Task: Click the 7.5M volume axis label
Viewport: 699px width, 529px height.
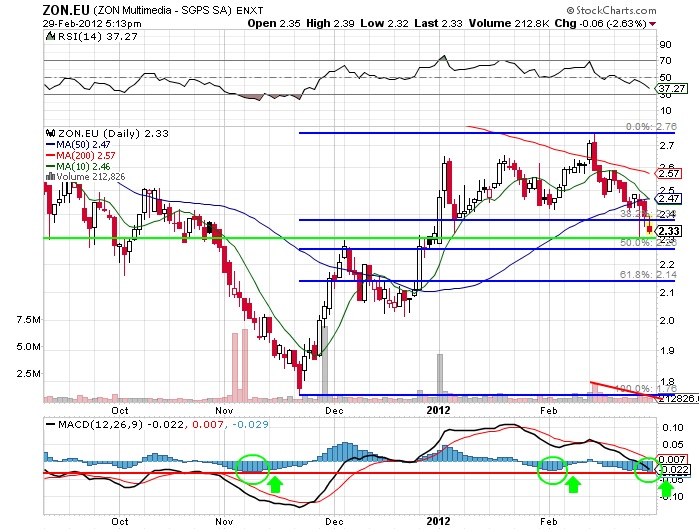Action: point(29,320)
